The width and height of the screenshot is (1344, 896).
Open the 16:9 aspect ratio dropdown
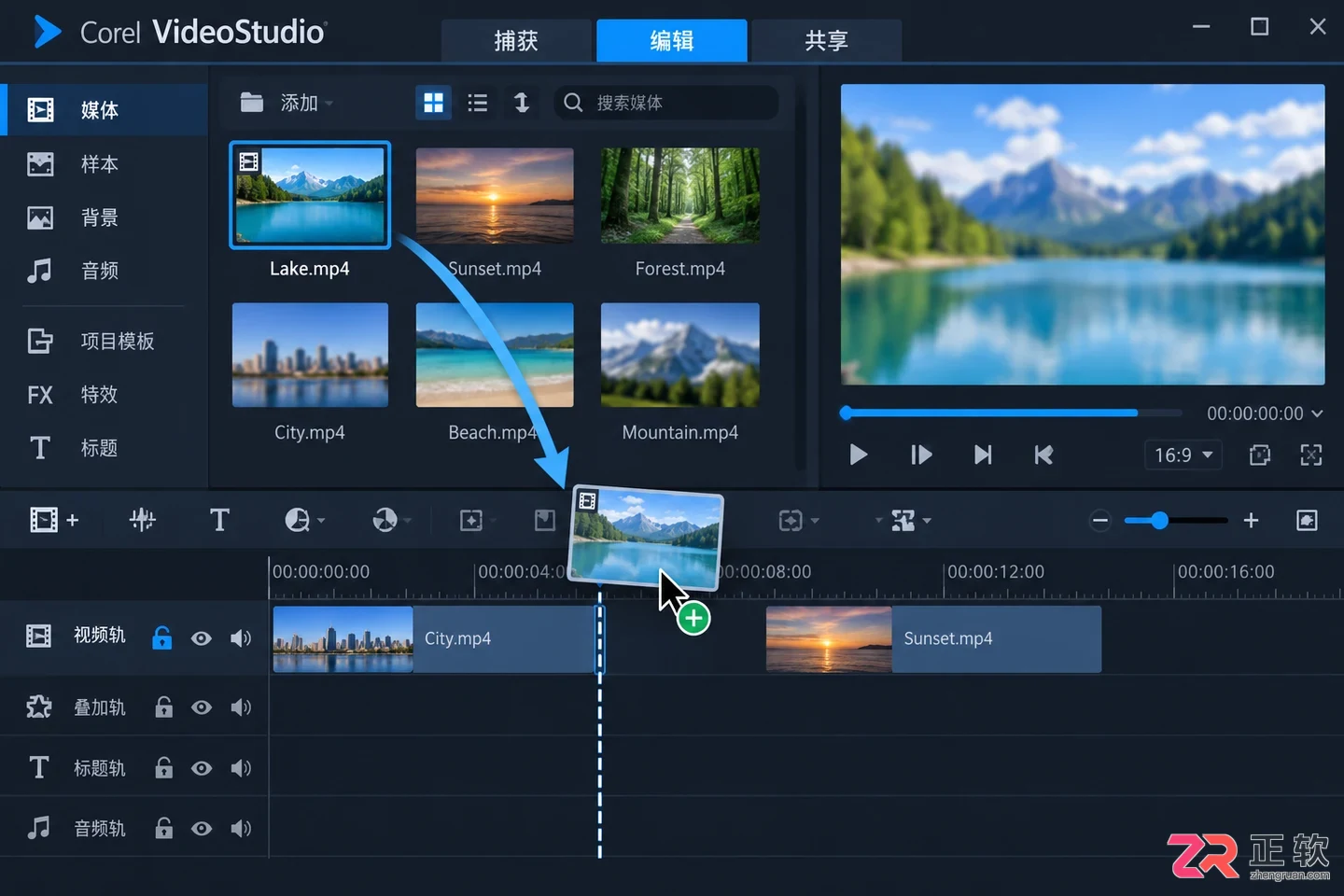tap(1183, 455)
